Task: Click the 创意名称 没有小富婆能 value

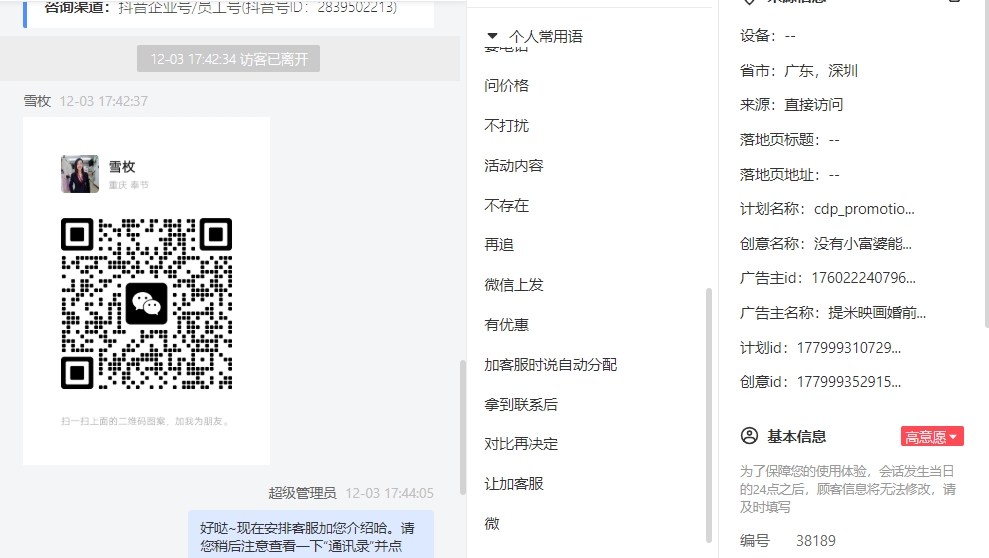Action: click(862, 243)
